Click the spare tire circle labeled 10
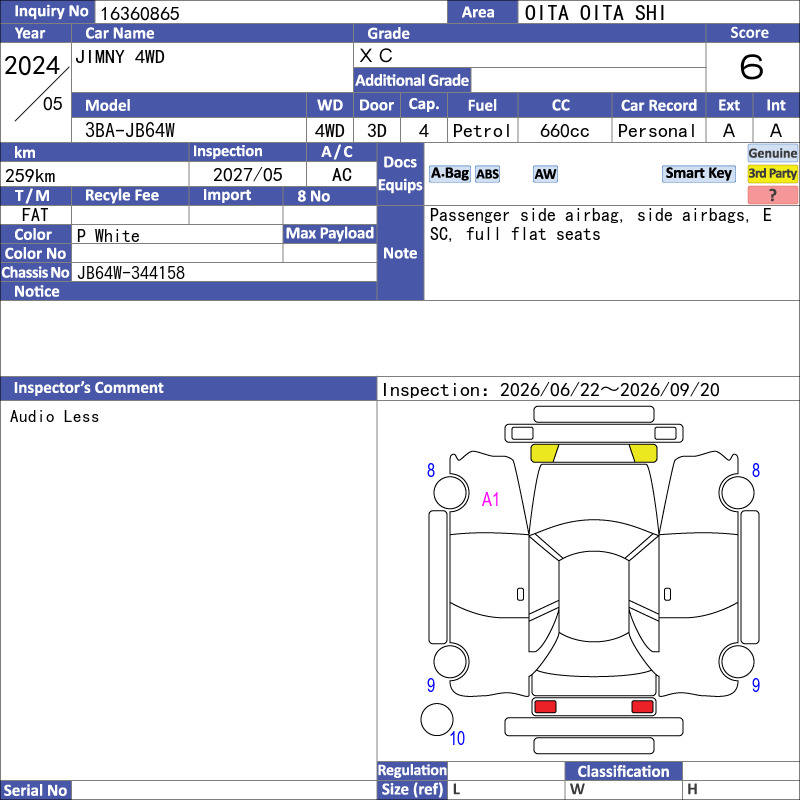800x800 pixels. pos(437,719)
